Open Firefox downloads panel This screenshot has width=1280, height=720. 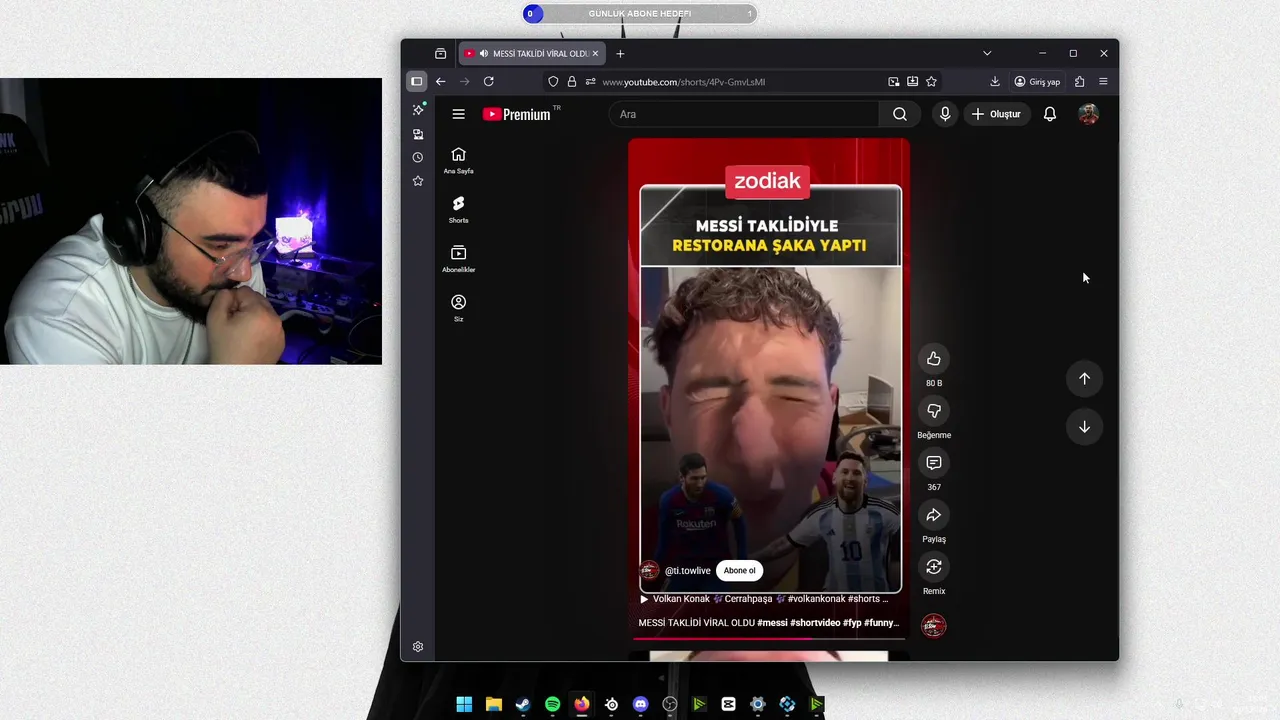(995, 81)
